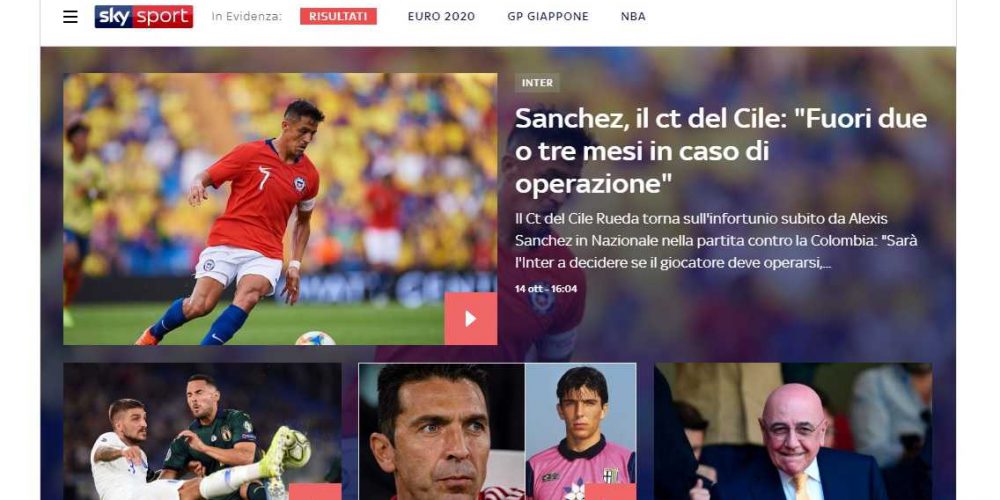This screenshot has width=1000, height=500.
Task: Click the In Evidenza label
Action: (247, 17)
